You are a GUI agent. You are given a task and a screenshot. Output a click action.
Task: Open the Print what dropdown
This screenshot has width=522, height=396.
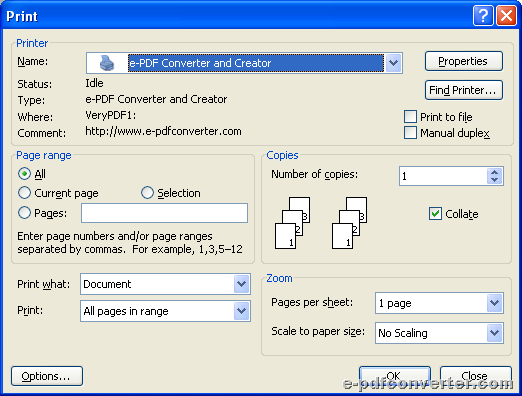click(x=241, y=284)
